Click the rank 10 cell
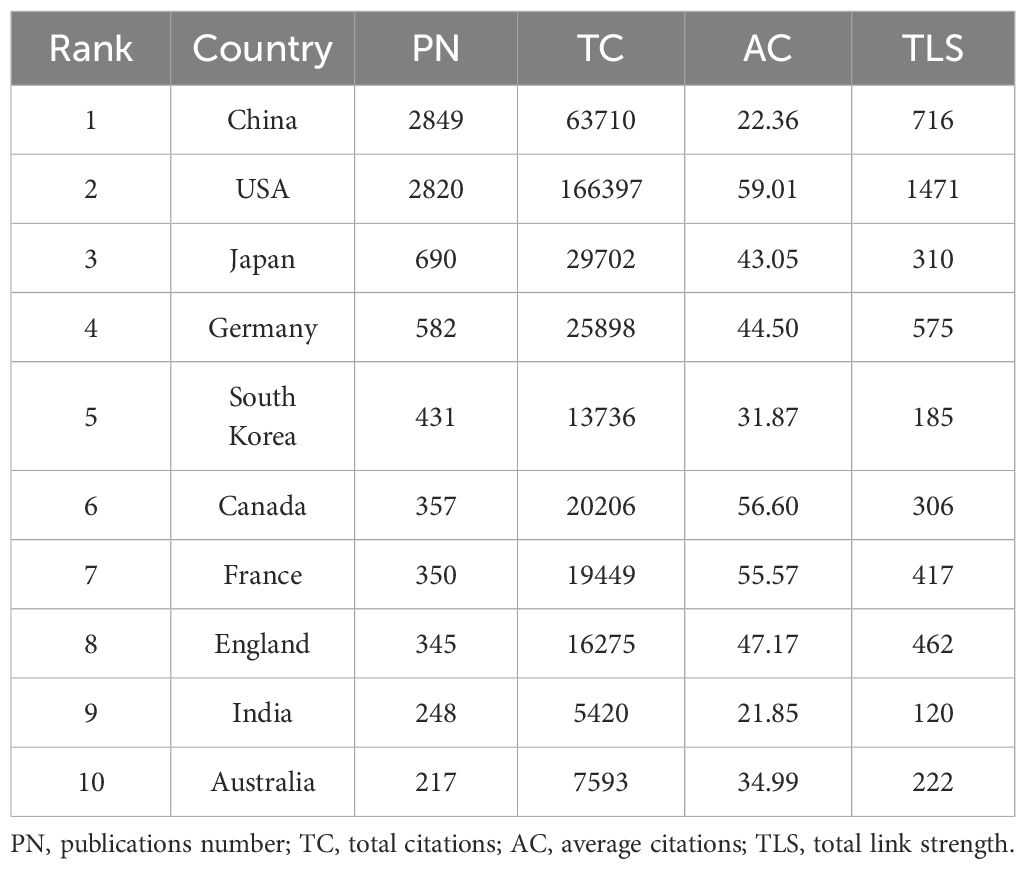The height and width of the screenshot is (869, 1026). (x=91, y=782)
